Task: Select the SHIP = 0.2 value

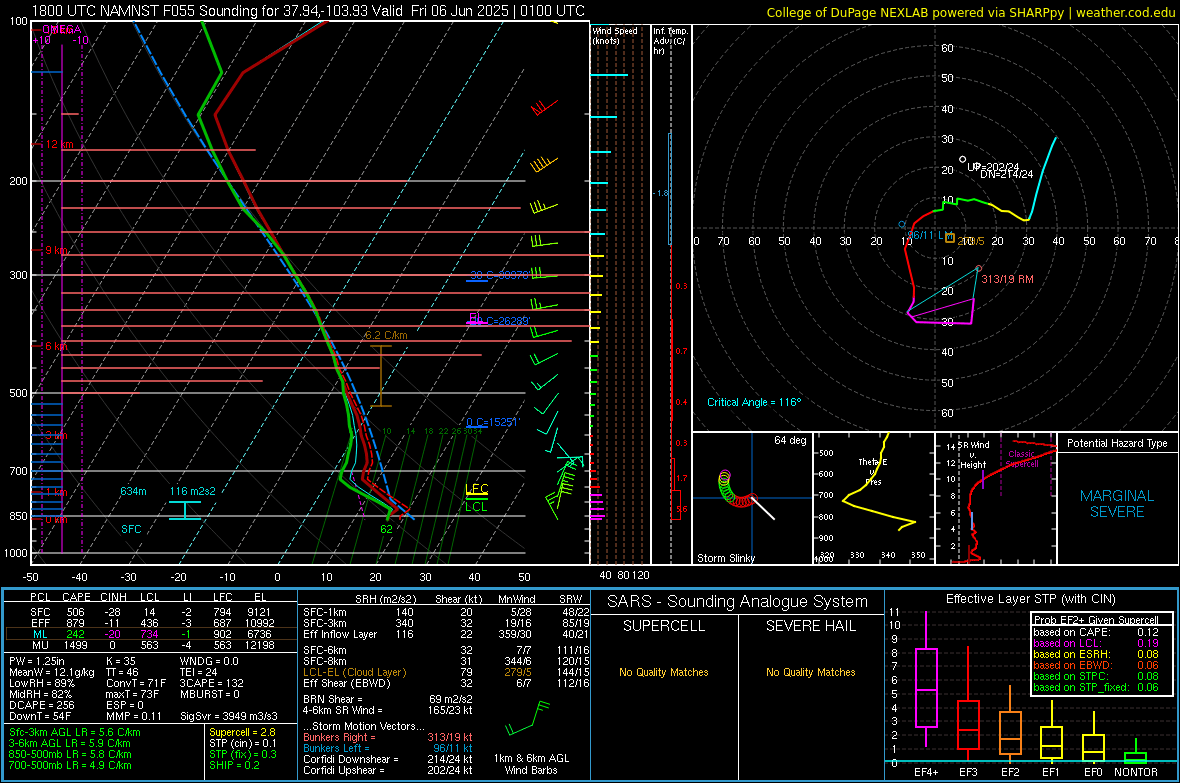Action: pyautogui.click(x=234, y=765)
